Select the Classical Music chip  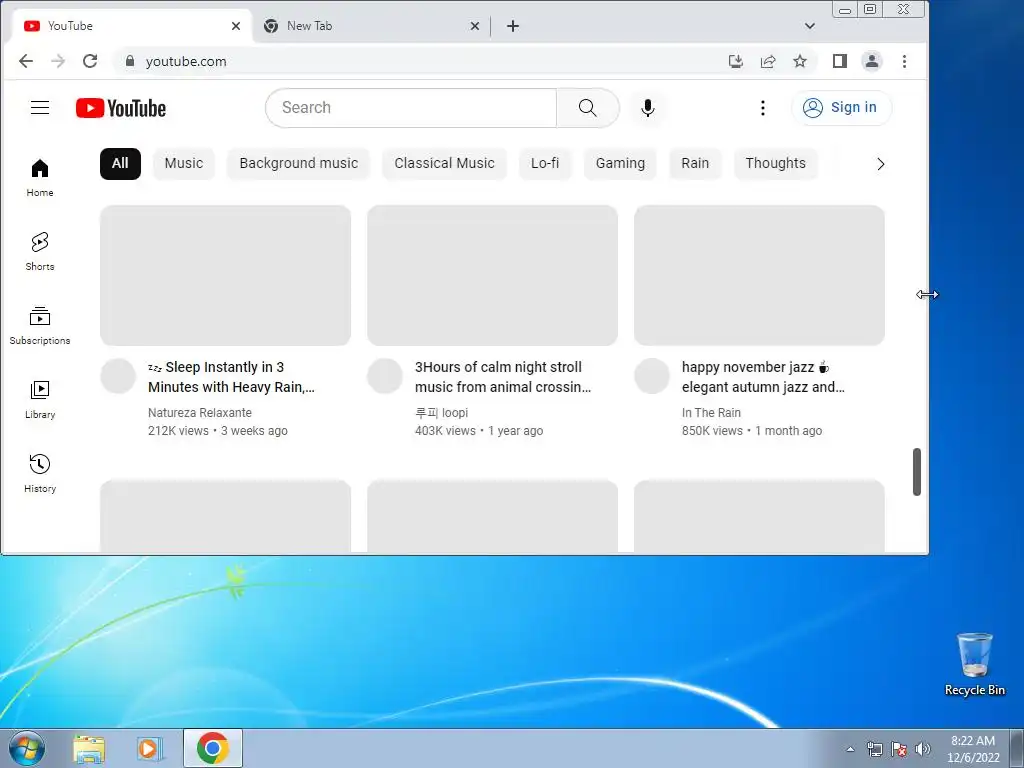pos(444,163)
